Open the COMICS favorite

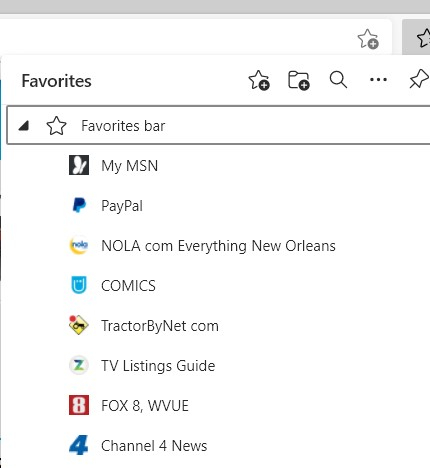tap(128, 286)
